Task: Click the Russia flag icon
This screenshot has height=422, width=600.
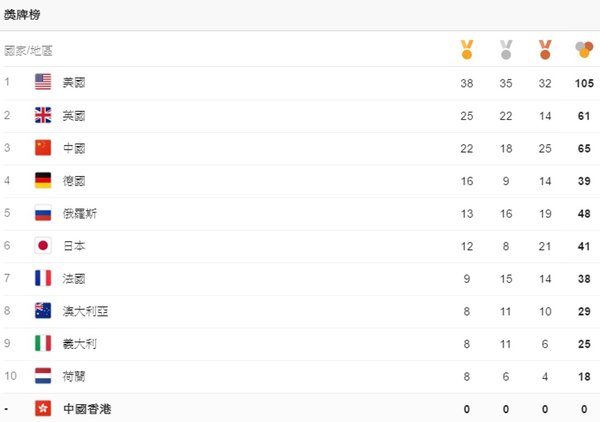Action: [x=43, y=213]
